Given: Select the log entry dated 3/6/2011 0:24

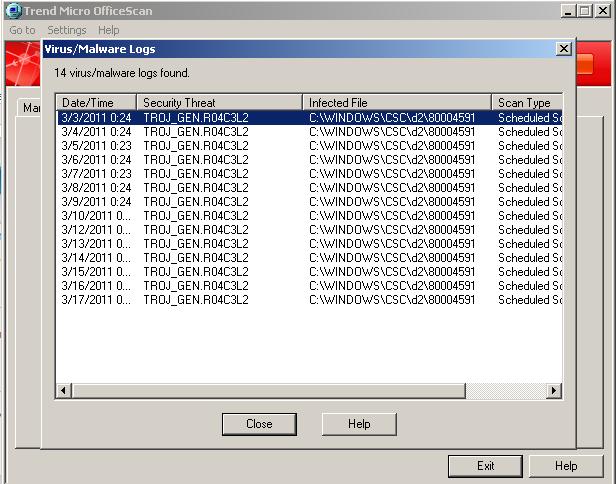Looking at the screenshot, I should point(310,160).
